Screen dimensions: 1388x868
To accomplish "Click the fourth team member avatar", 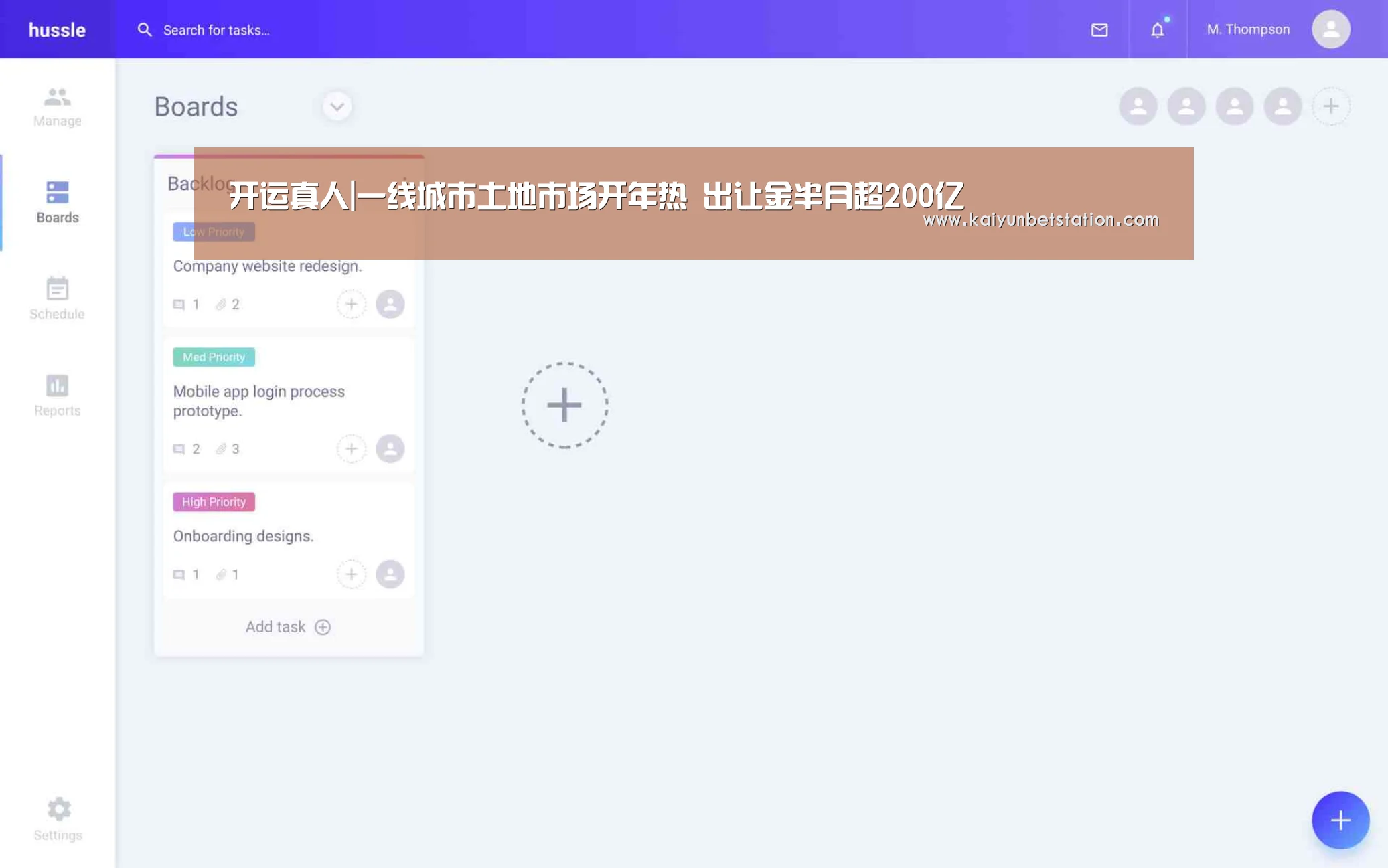I will click(1282, 106).
